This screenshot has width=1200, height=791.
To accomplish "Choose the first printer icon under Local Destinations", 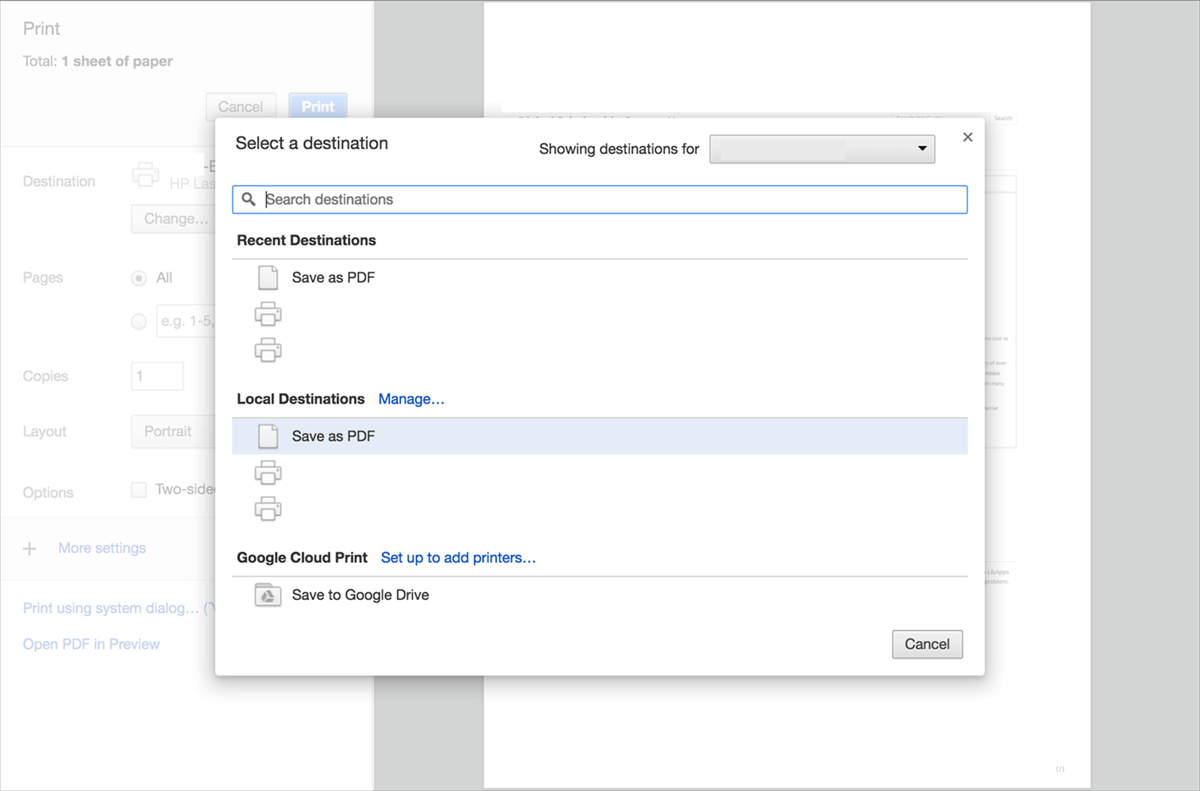I will click(x=268, y=472).
